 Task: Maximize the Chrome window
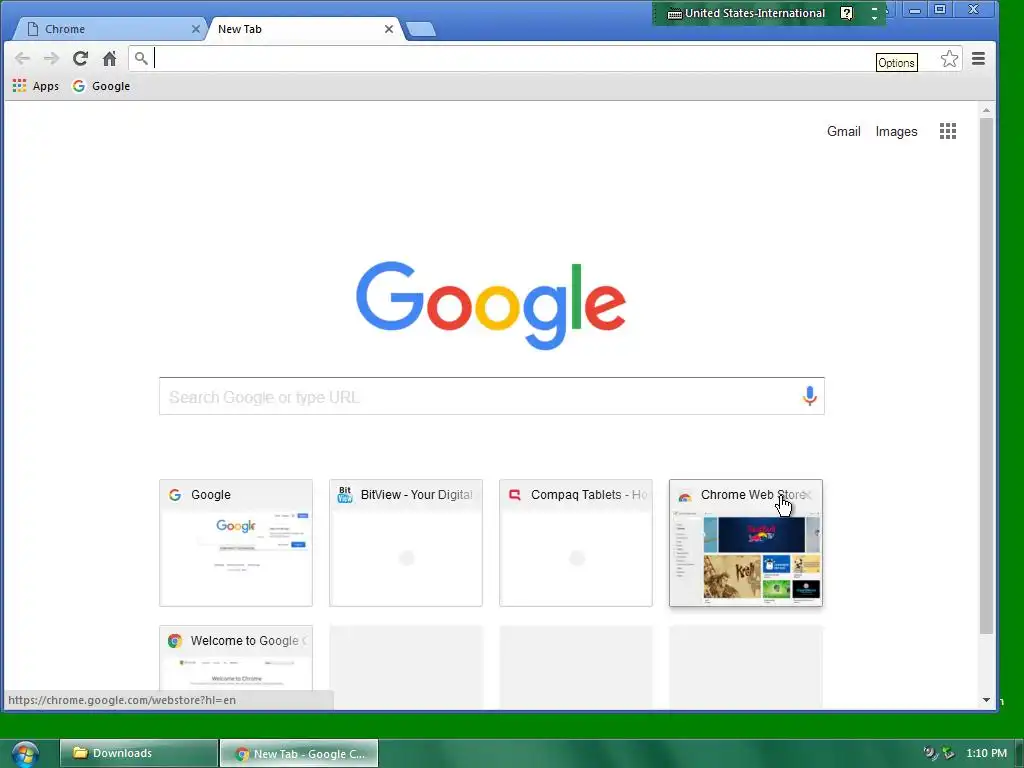940,10
